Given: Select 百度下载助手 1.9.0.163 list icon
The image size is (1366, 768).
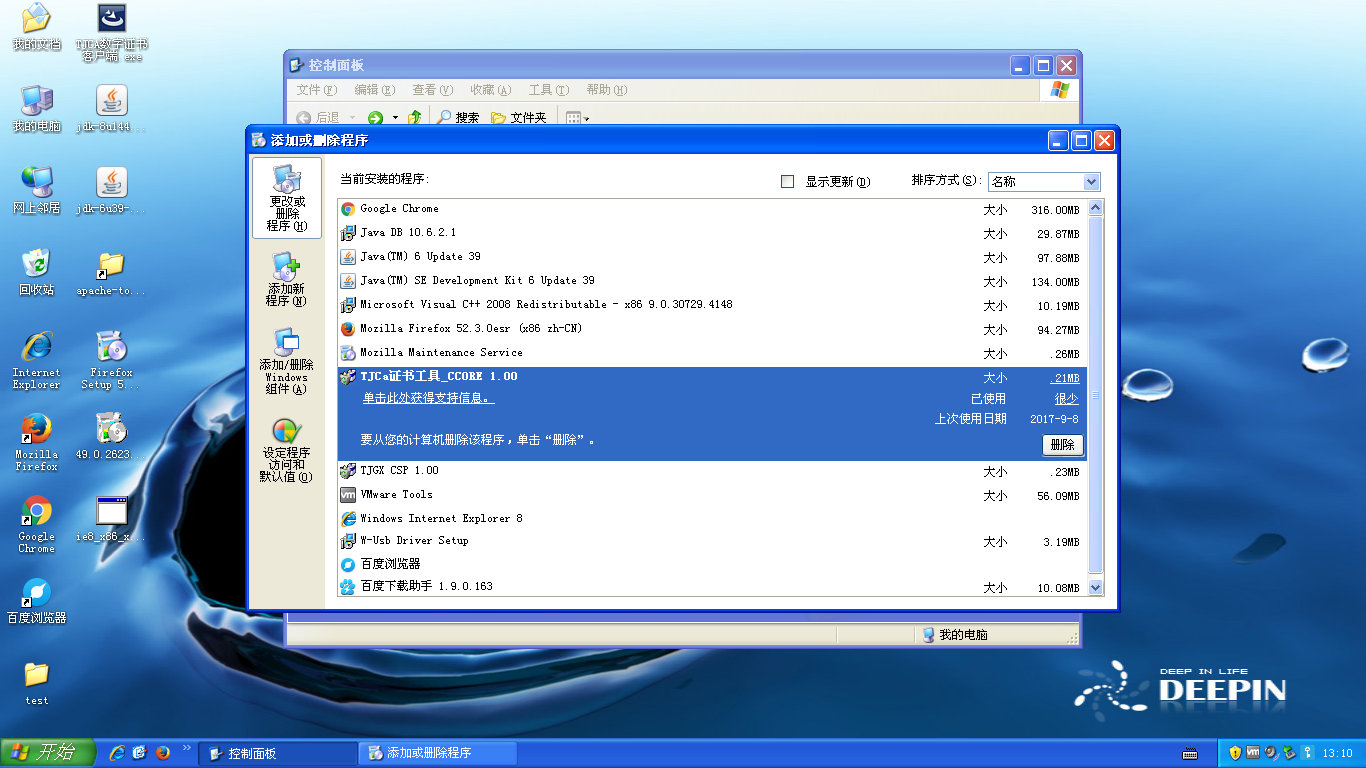Looking at the screenshot, I should tap(348, 587).
